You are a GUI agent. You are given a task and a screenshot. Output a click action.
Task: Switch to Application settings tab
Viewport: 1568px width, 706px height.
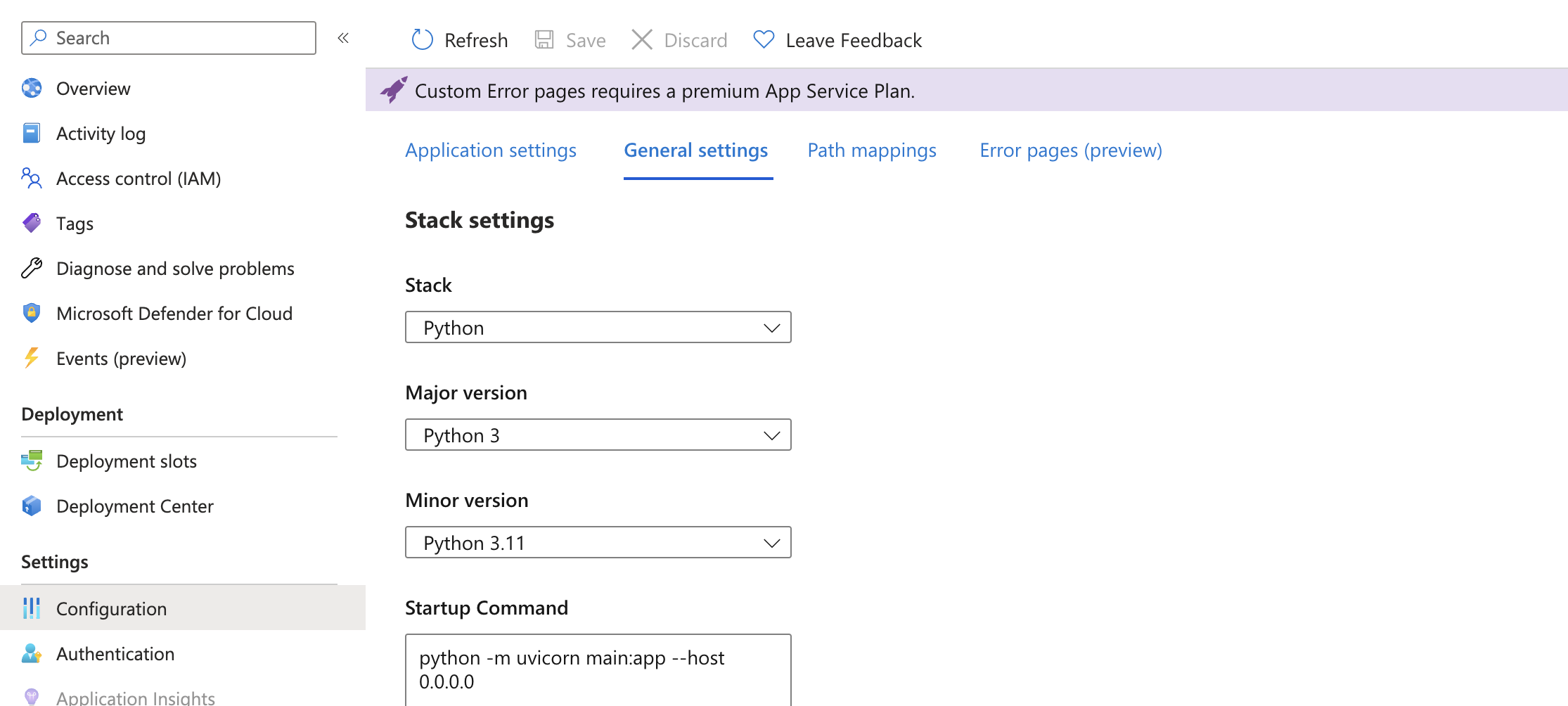pos(491,150)
